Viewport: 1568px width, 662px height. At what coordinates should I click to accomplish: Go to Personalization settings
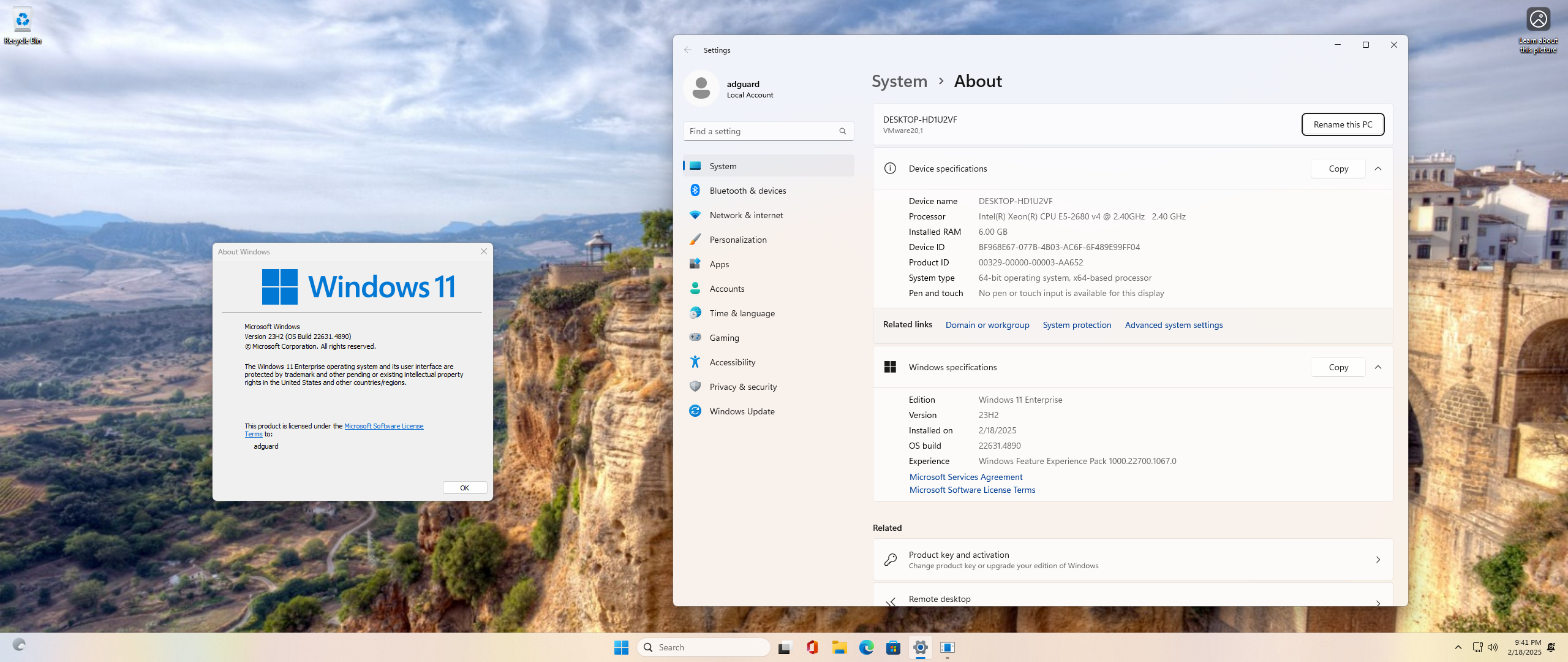769,240
